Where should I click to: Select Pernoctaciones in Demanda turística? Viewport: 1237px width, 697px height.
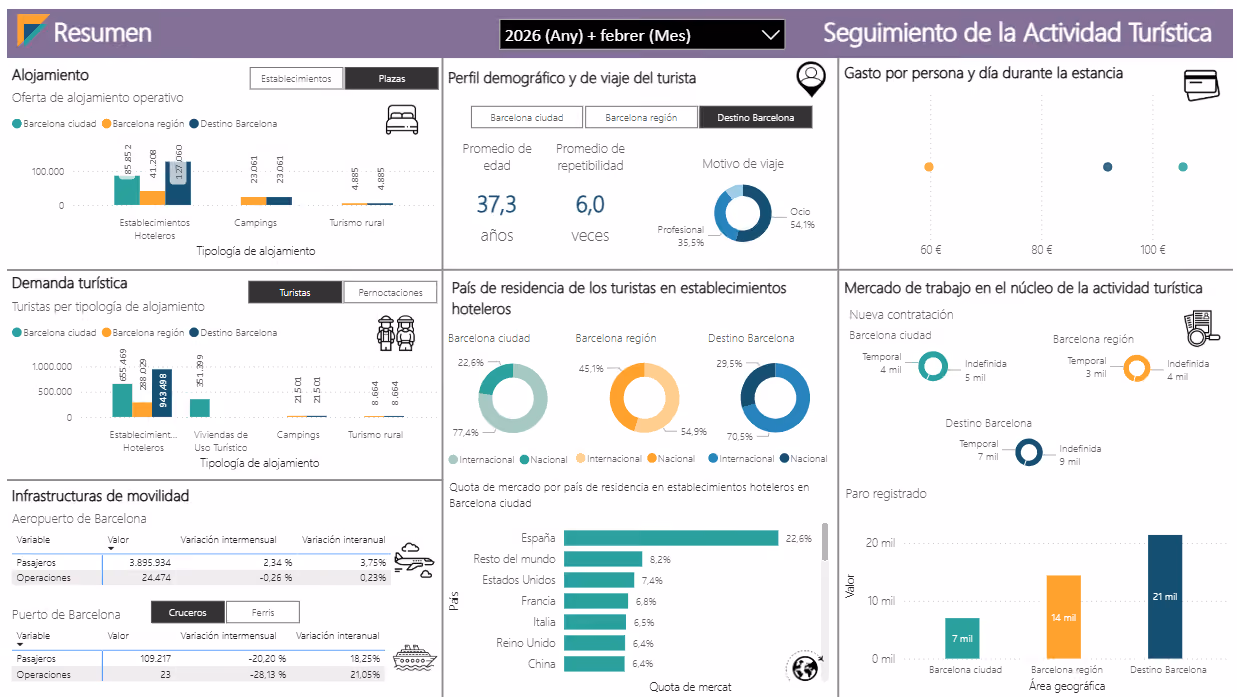pos(390,293)
